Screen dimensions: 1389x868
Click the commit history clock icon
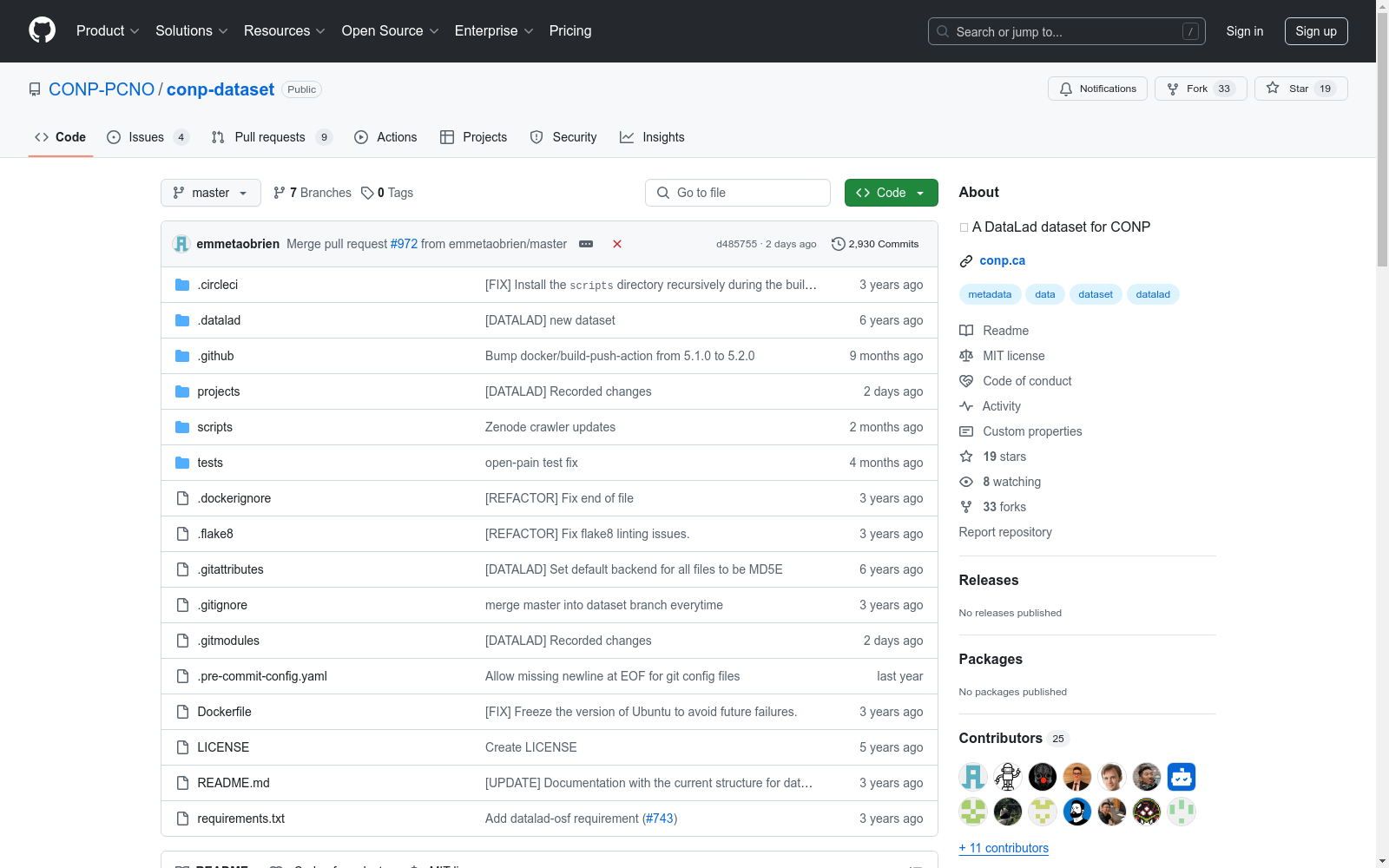click(838, 244)
